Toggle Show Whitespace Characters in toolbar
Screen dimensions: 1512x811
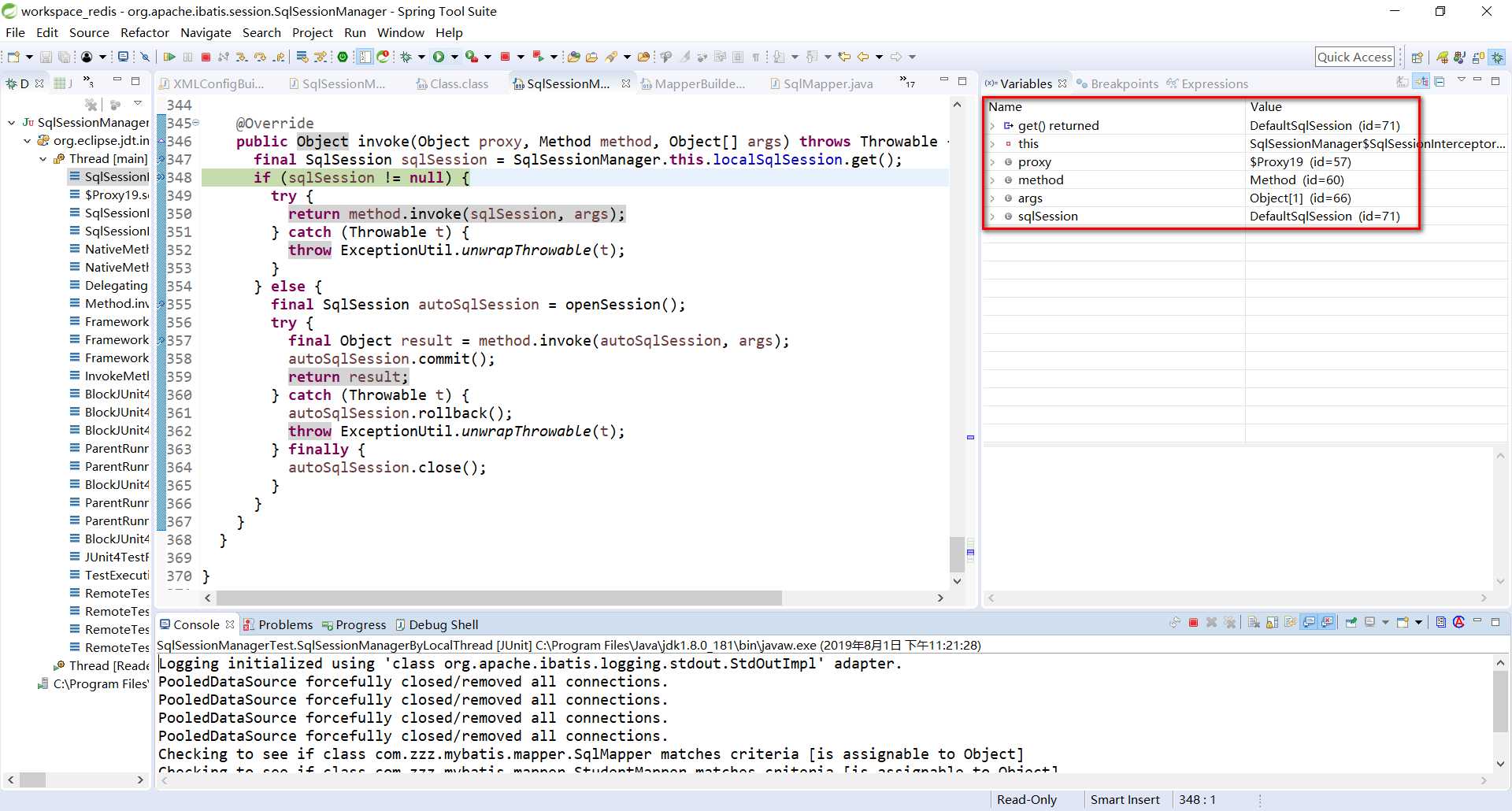(x=756, y=57)
